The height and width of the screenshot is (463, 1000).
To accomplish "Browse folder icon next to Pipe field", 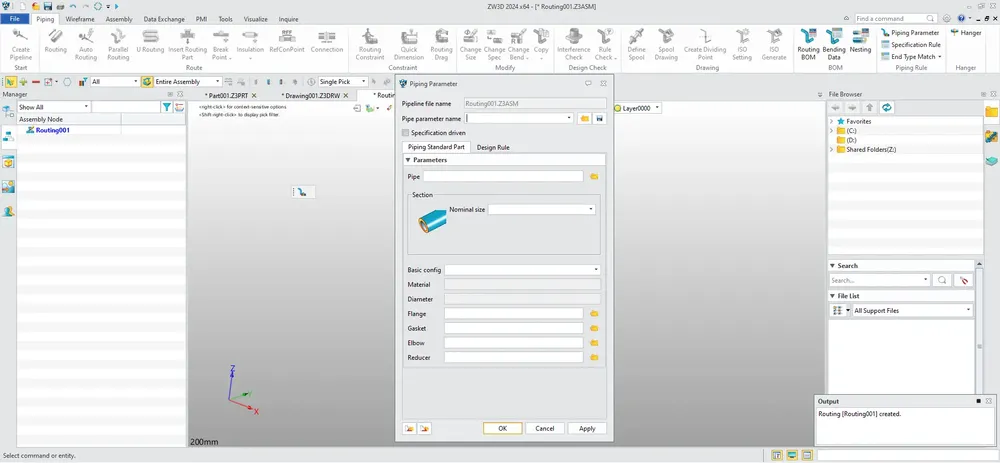I will pyautogui.click(x=594, y=177).
